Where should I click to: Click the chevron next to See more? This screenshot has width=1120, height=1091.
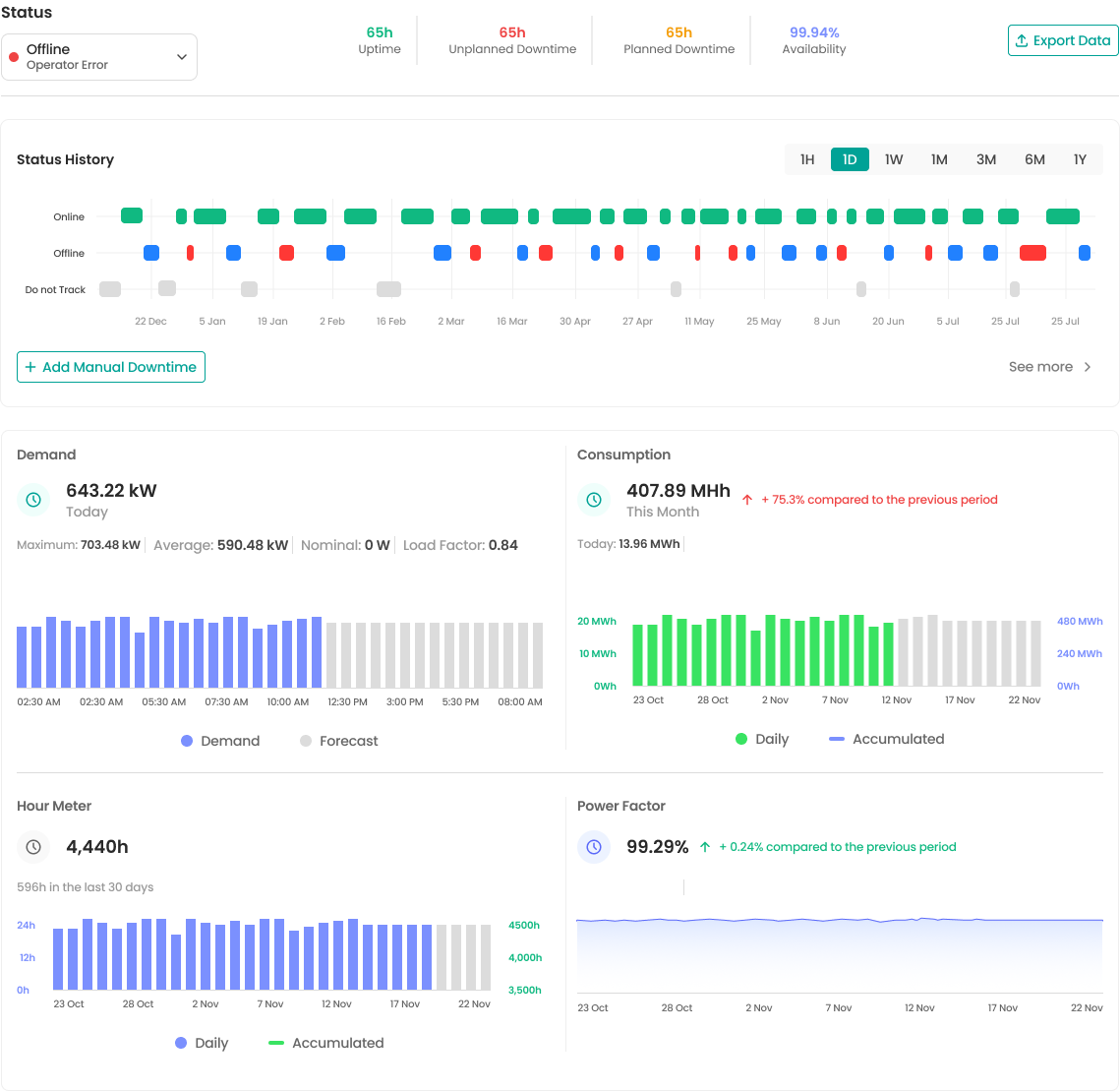pyautogui.click(x=1087, y=366)
